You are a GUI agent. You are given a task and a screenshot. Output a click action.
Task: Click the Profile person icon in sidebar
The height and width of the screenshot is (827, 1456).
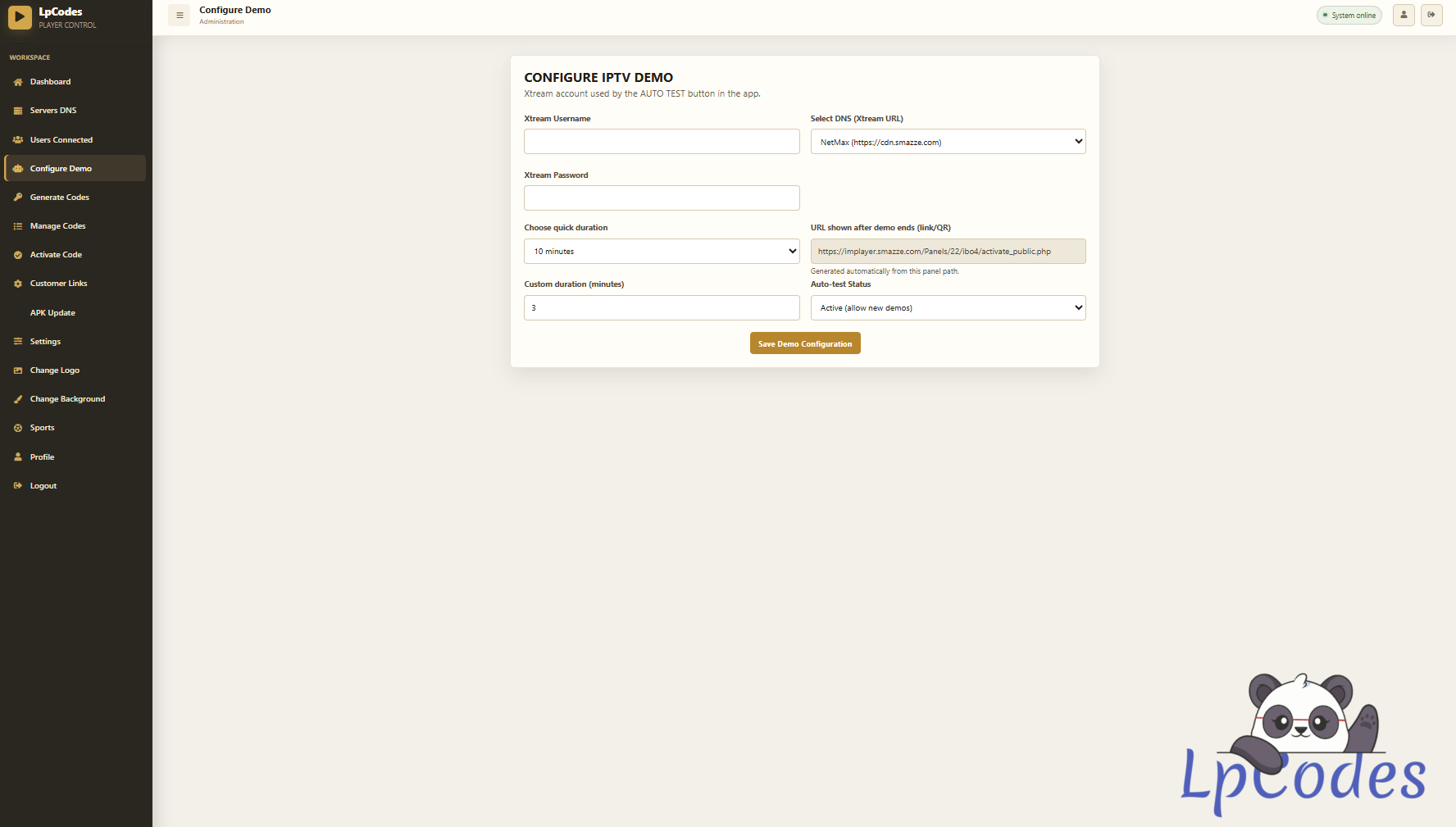18,457
